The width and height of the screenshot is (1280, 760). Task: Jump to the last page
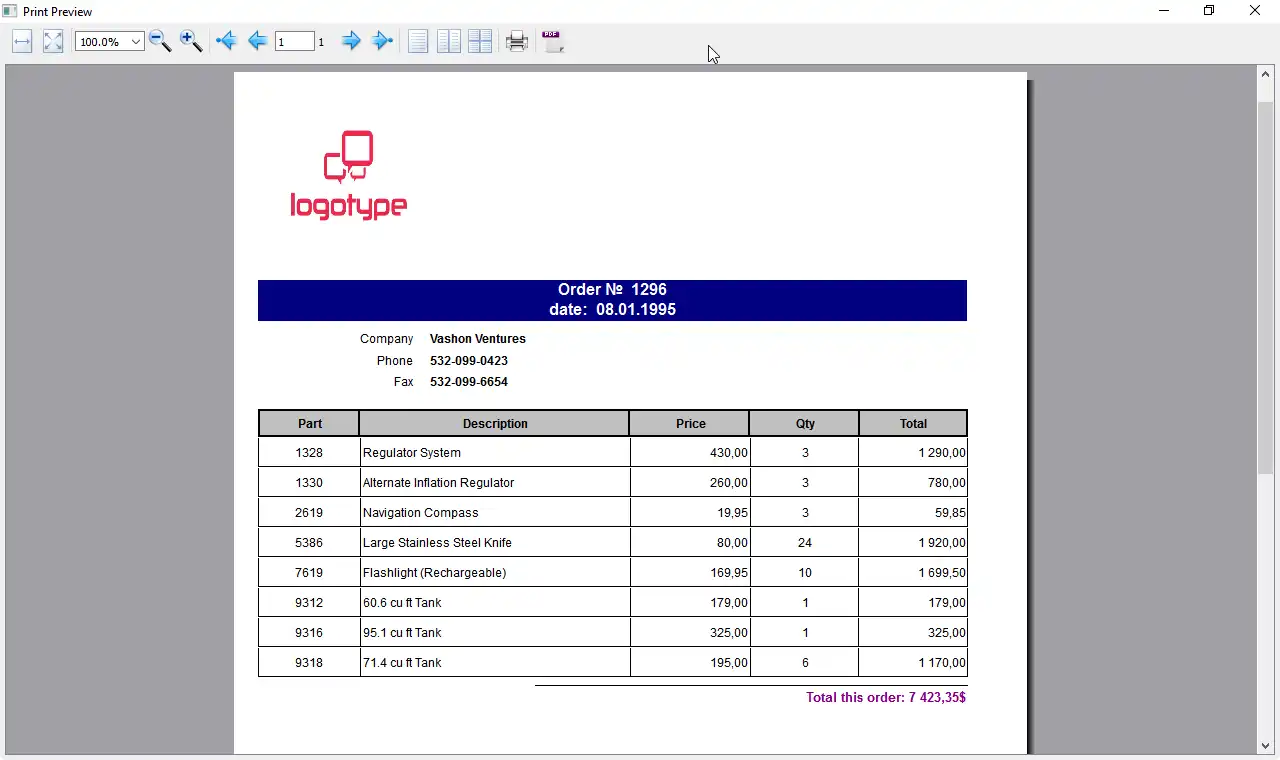[382, 42]
